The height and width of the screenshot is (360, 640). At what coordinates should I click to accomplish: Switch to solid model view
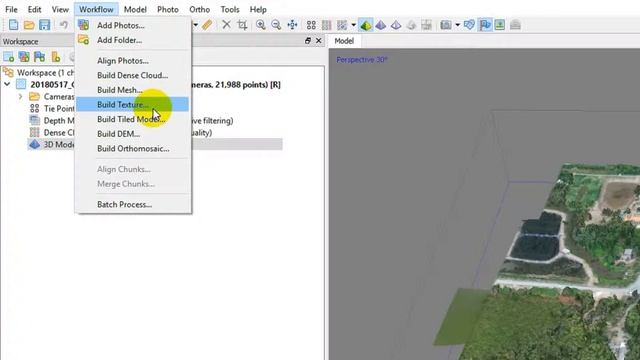(380, 25)
